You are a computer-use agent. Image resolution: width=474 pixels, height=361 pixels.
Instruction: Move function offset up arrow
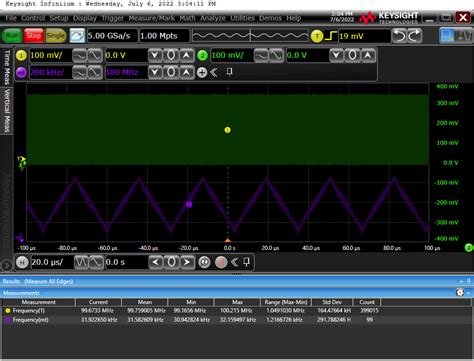click(187, 72)
